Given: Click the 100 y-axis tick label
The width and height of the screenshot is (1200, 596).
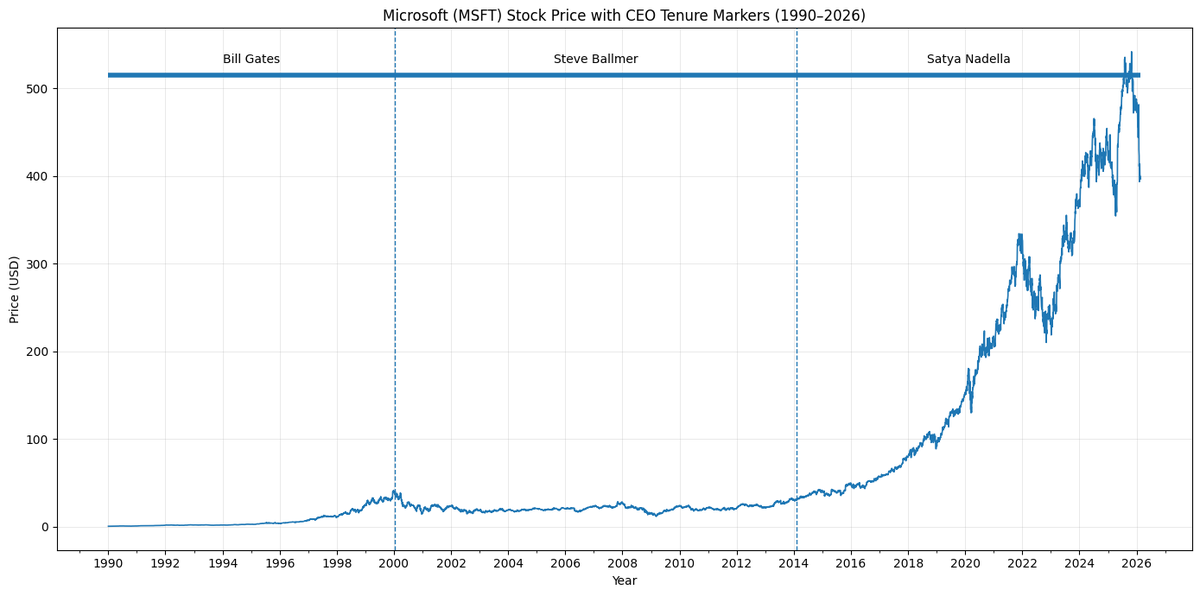Looking at the screenshot, I should tap(38, 439).
